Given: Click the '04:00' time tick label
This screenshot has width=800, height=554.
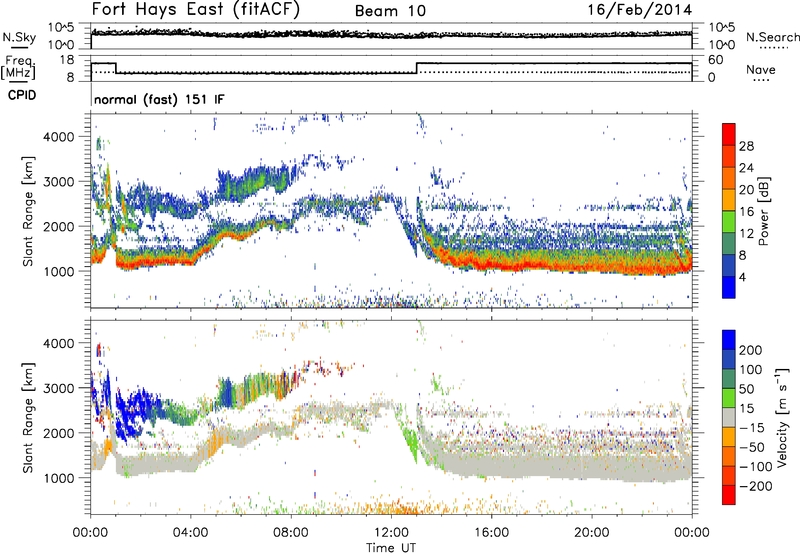Looking at the screenshot, I should [x=190, y=533].
